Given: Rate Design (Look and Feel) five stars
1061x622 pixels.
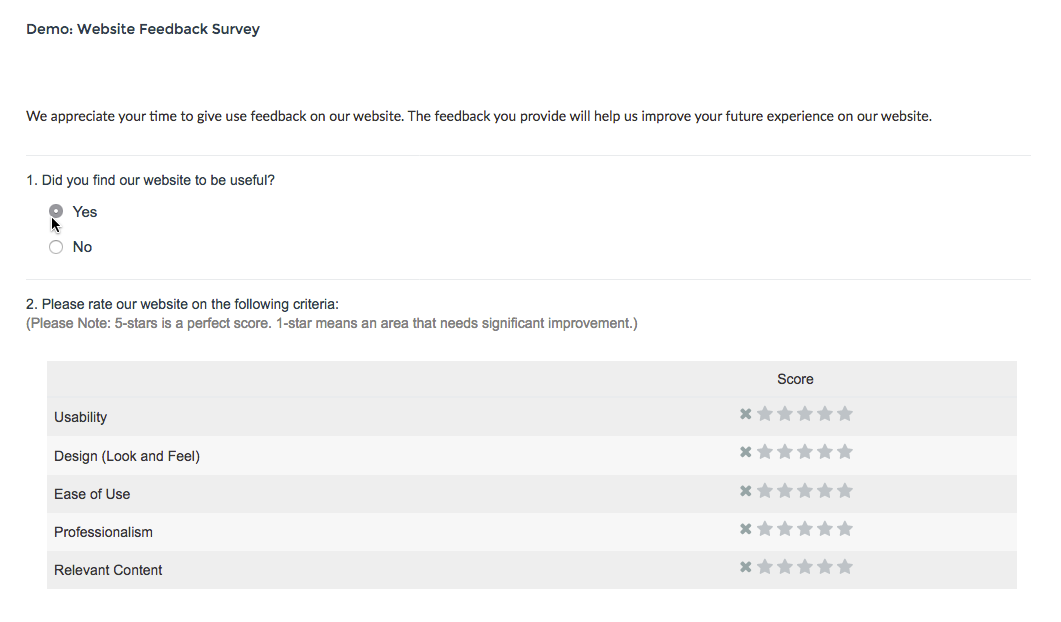Looking at the screenshot, I should coord(845,452).
